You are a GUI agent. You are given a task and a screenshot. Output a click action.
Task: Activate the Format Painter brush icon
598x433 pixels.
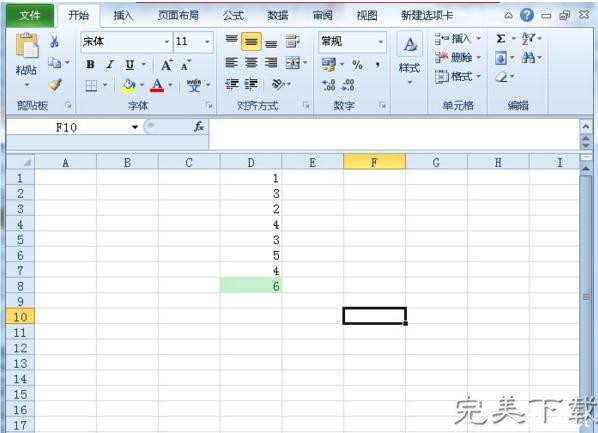[55, 84]
